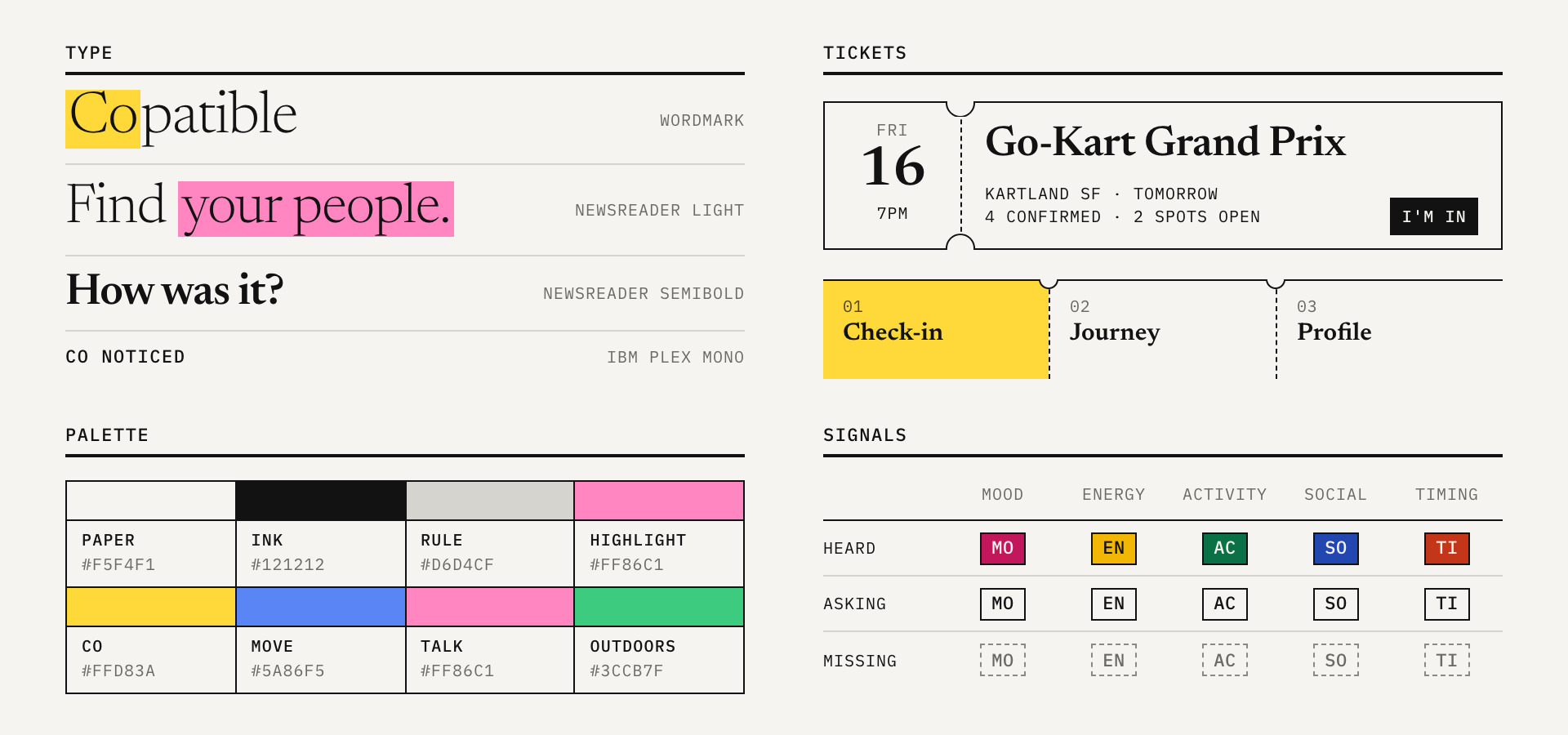This screenshot has width=1568, height=735.
Task: Select the Asking EN chip
Action: click(x=1114, y=604)
